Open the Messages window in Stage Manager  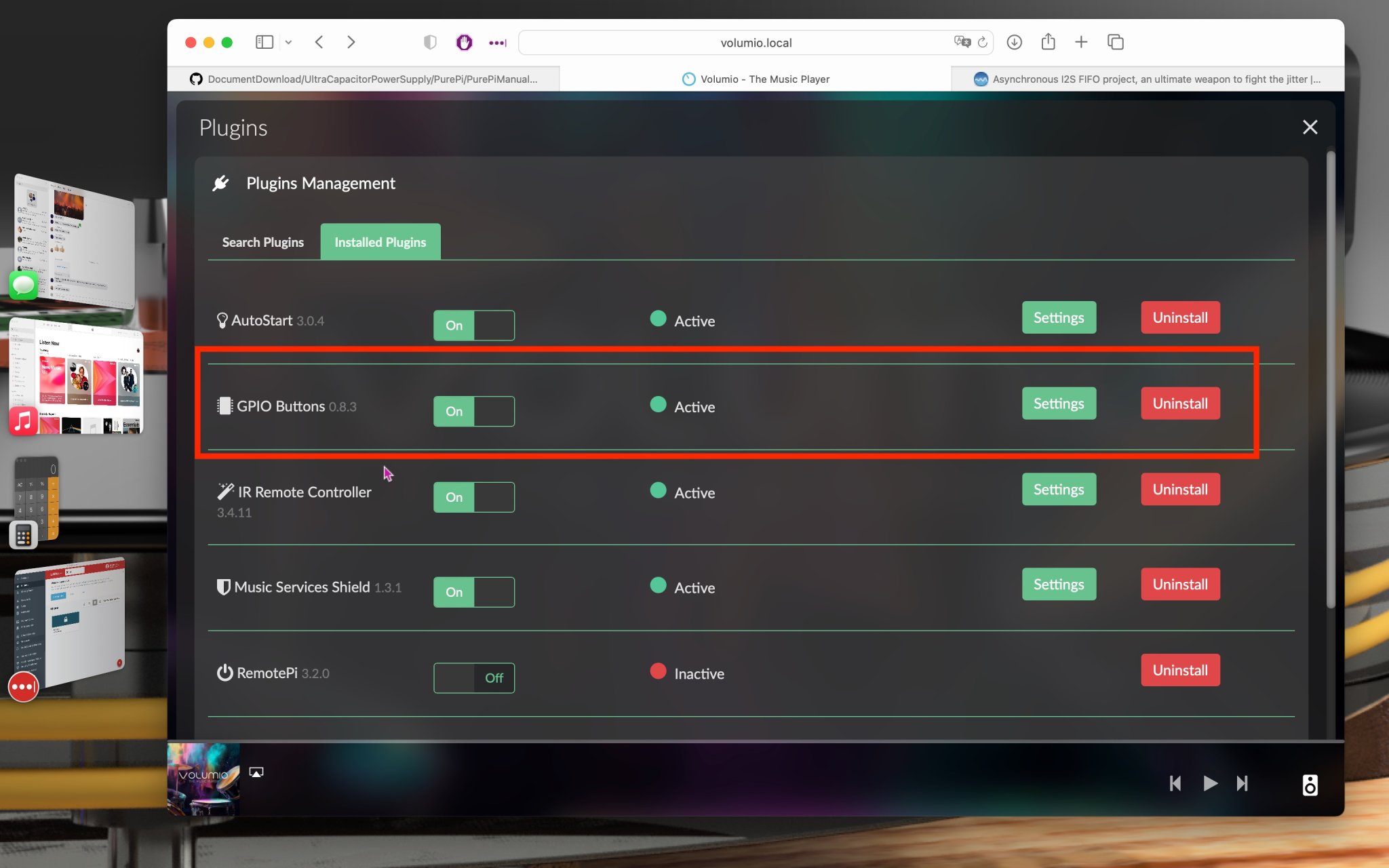tap(73, 241)
